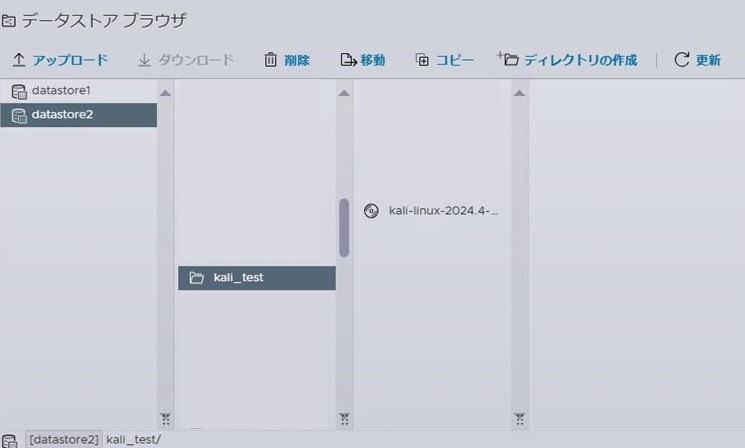Select the kali-linux-2024.4 ISO file
Image resolution: width=745 pixels, height=448 pixels.
[431, 211]
